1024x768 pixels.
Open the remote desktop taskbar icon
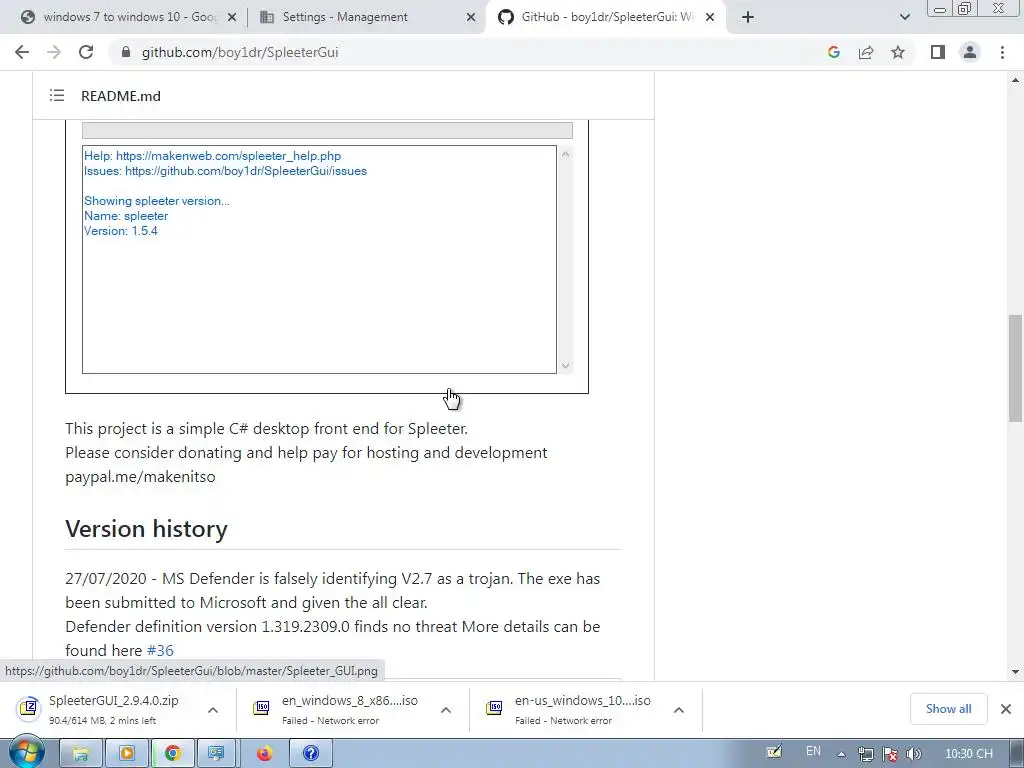point(216,754)
